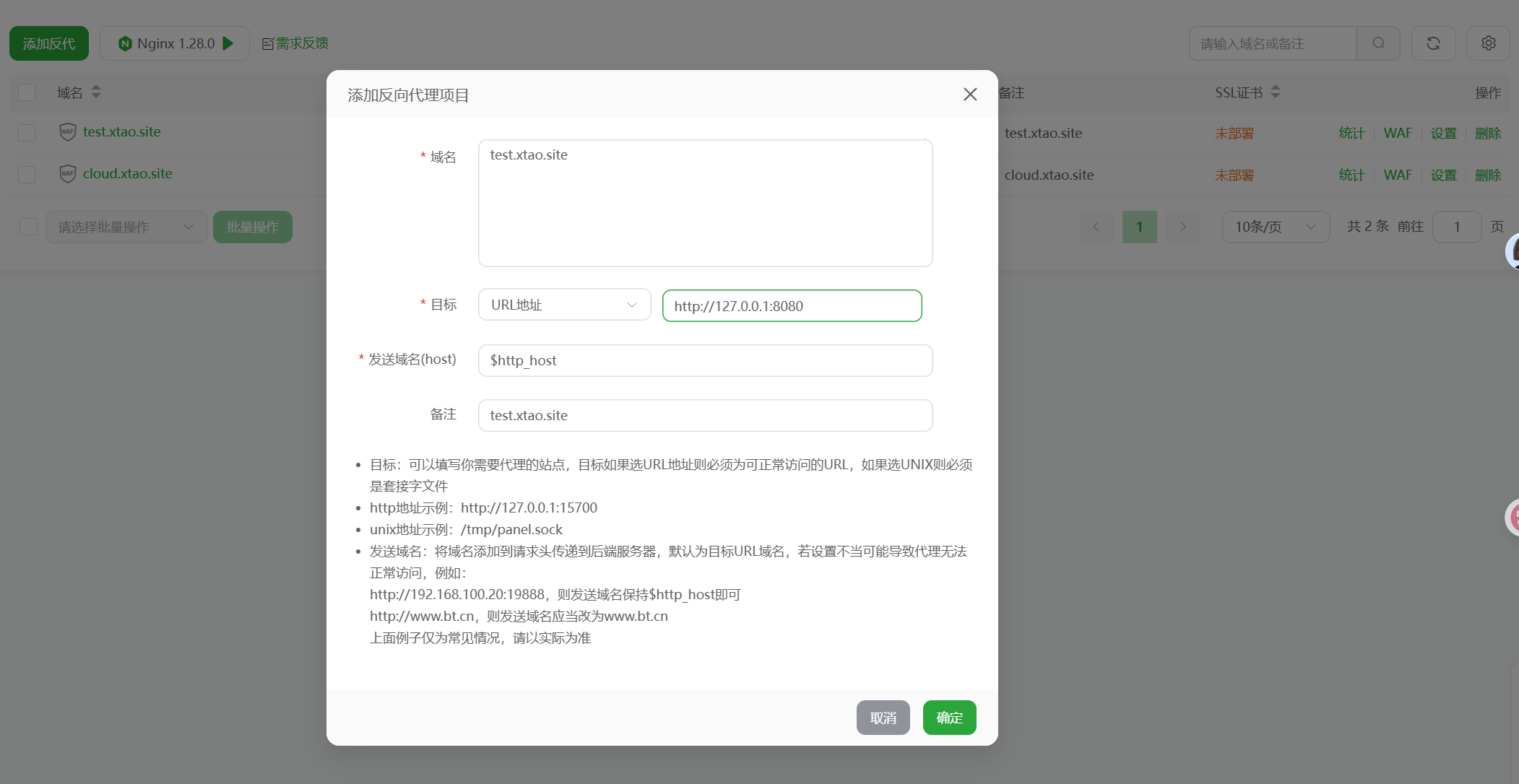Check the row checkbox for cloud.xtao.site
The image size is (1519, 784).
[x=27, y=174]
